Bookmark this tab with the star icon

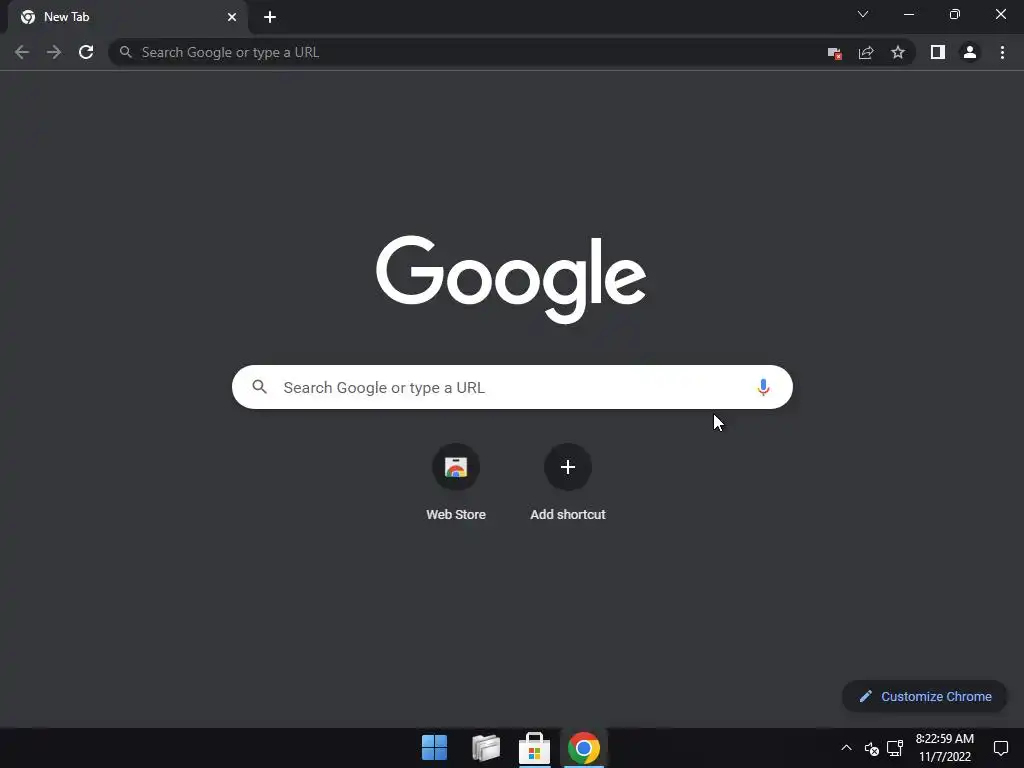898,52
